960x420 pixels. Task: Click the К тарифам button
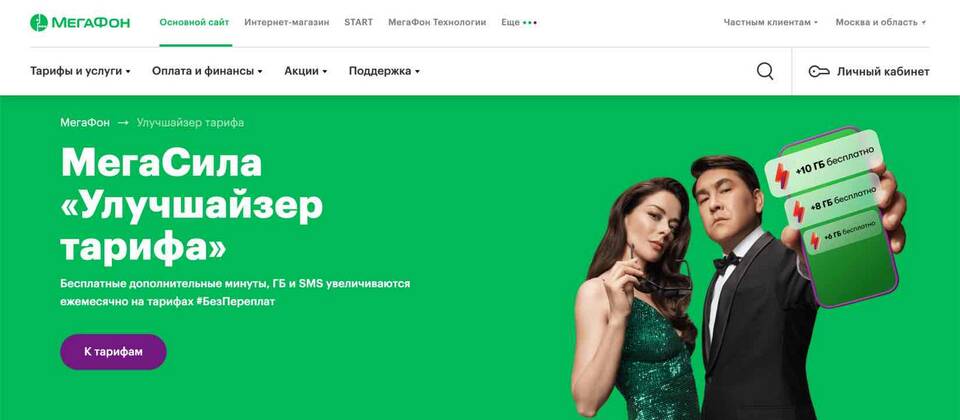[113, 352]
